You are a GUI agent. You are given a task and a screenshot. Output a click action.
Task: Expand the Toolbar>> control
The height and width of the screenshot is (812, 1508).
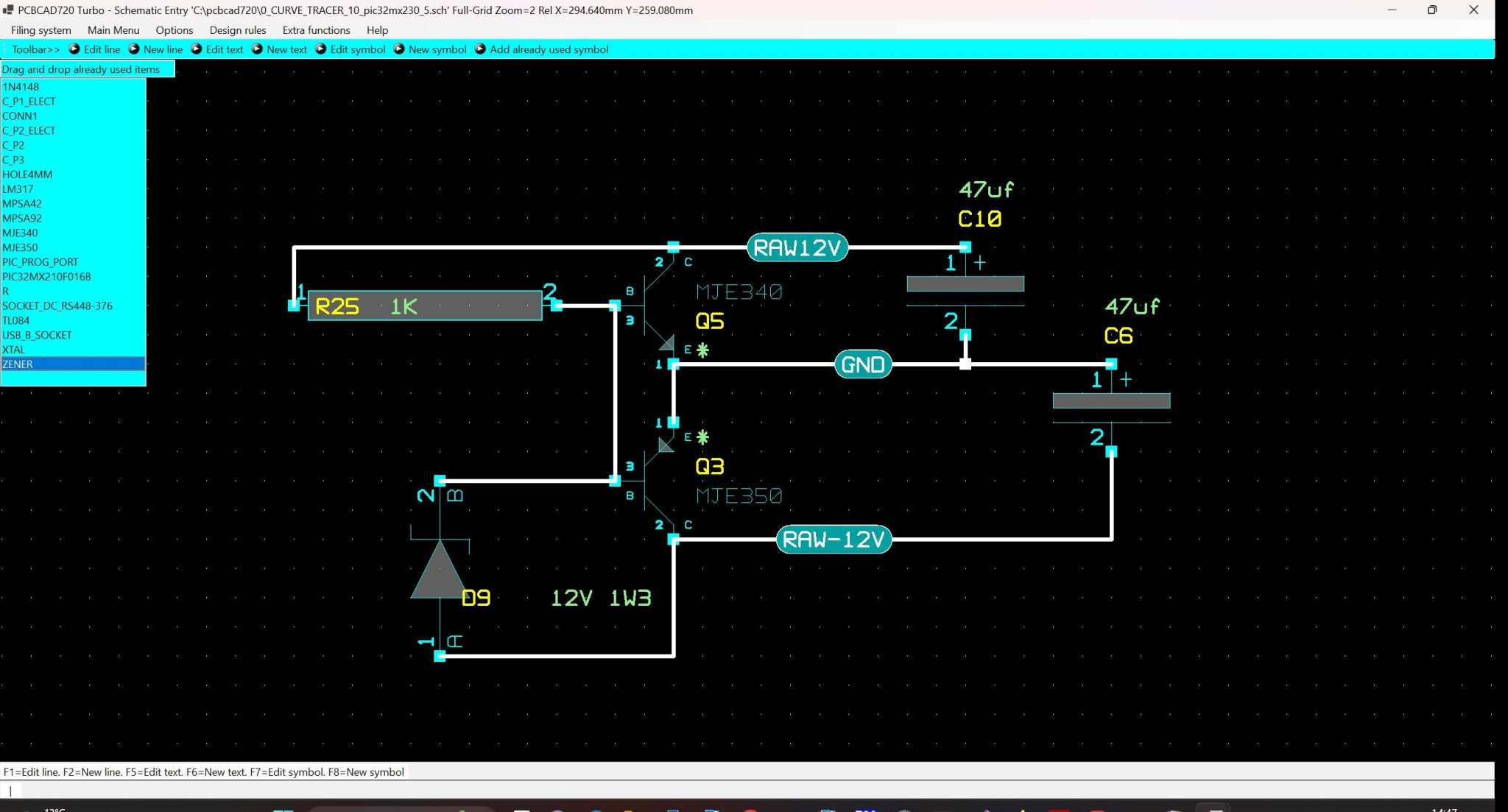pos(35,49)
